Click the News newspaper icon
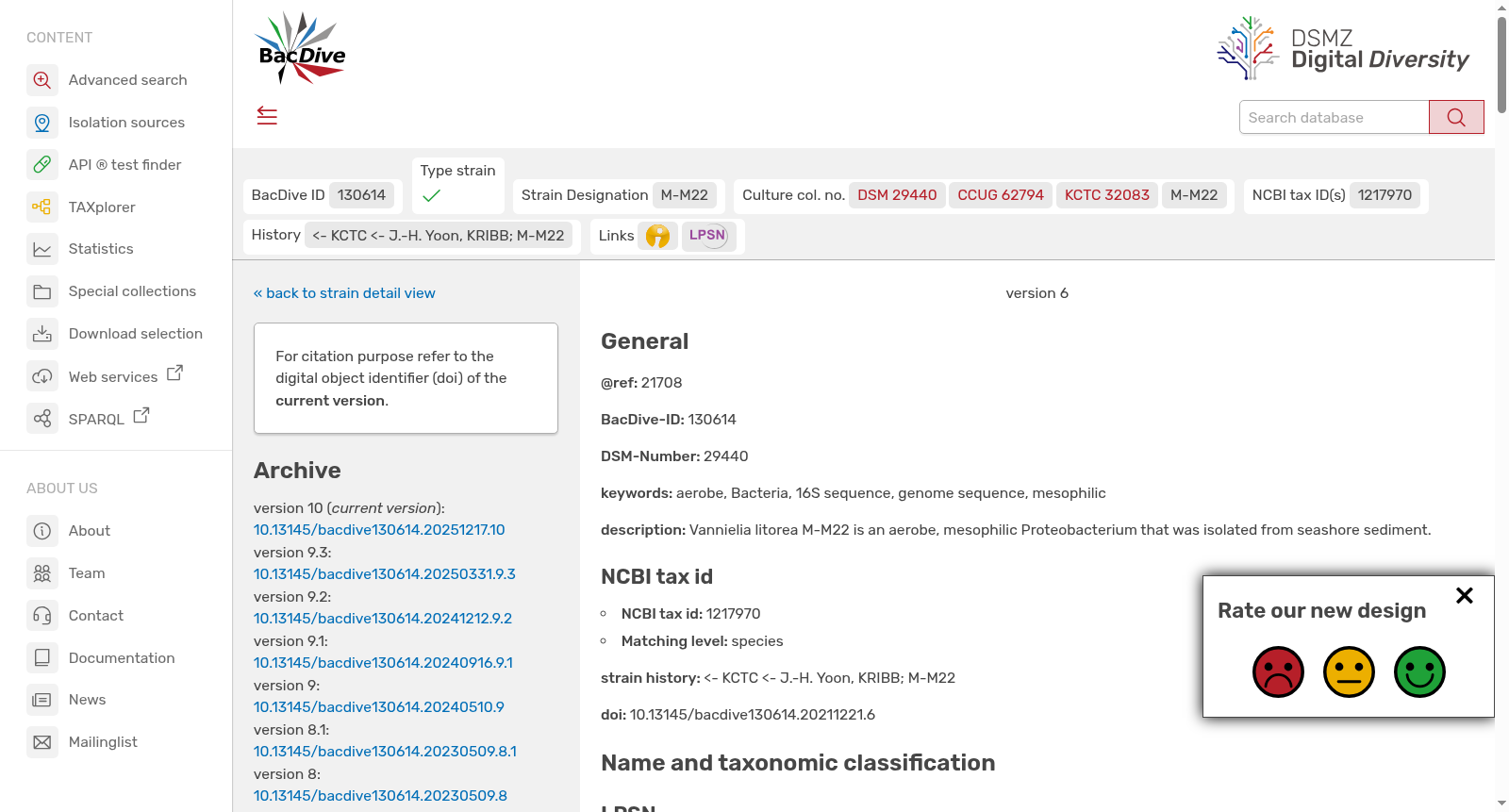This screenshot has width=1509, height=812. [x=42, y=700]
